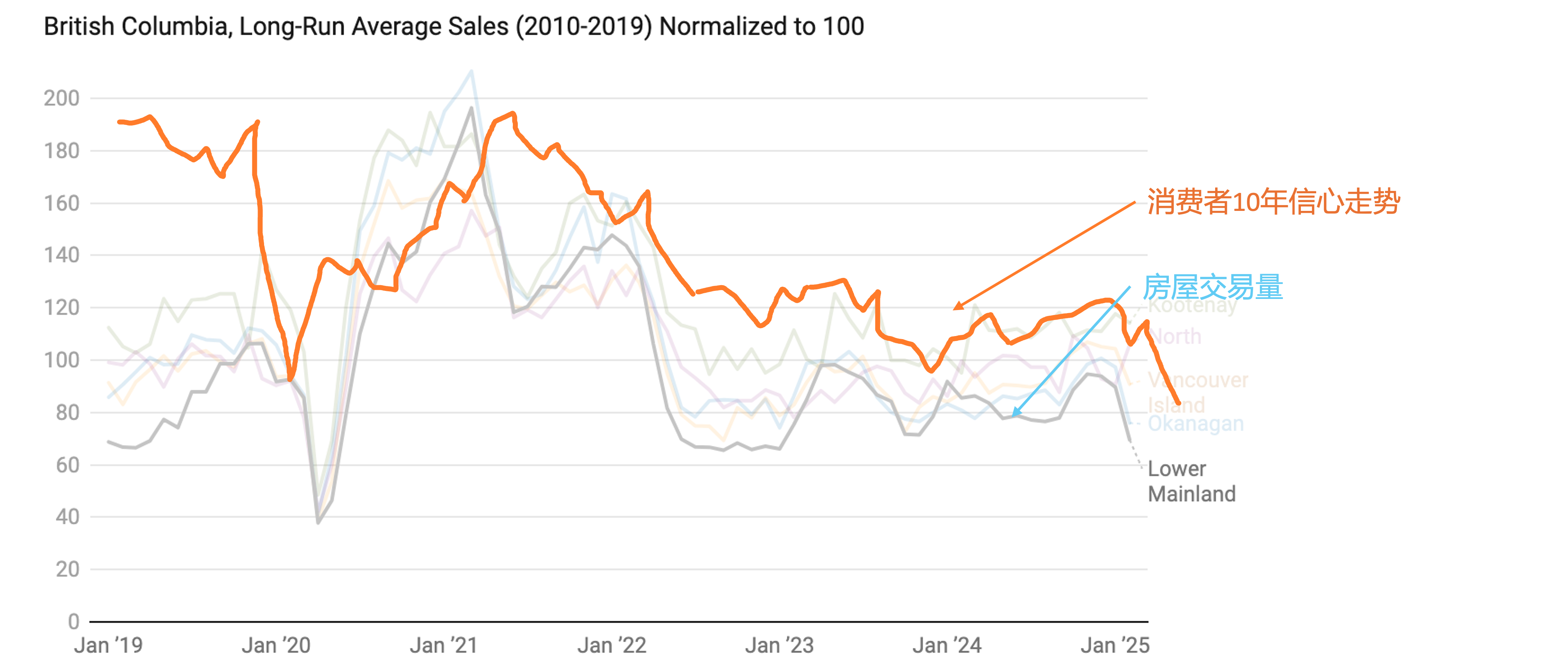Click the 60 y-axis value label
The width and height of the screenshot is (1568, 661).
point(67,465)
